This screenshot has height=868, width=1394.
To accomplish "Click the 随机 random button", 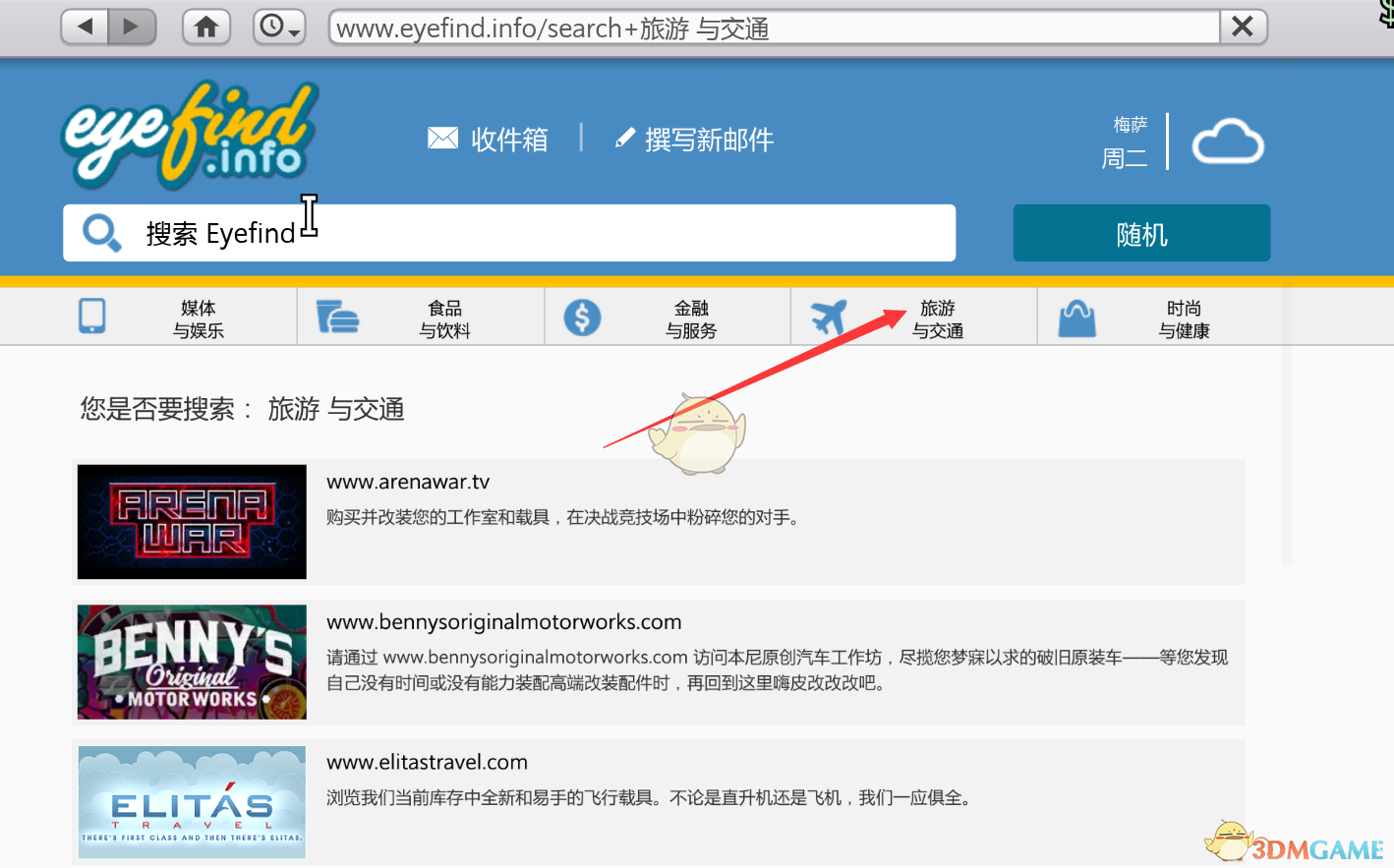I will (x=1141, y=233).
